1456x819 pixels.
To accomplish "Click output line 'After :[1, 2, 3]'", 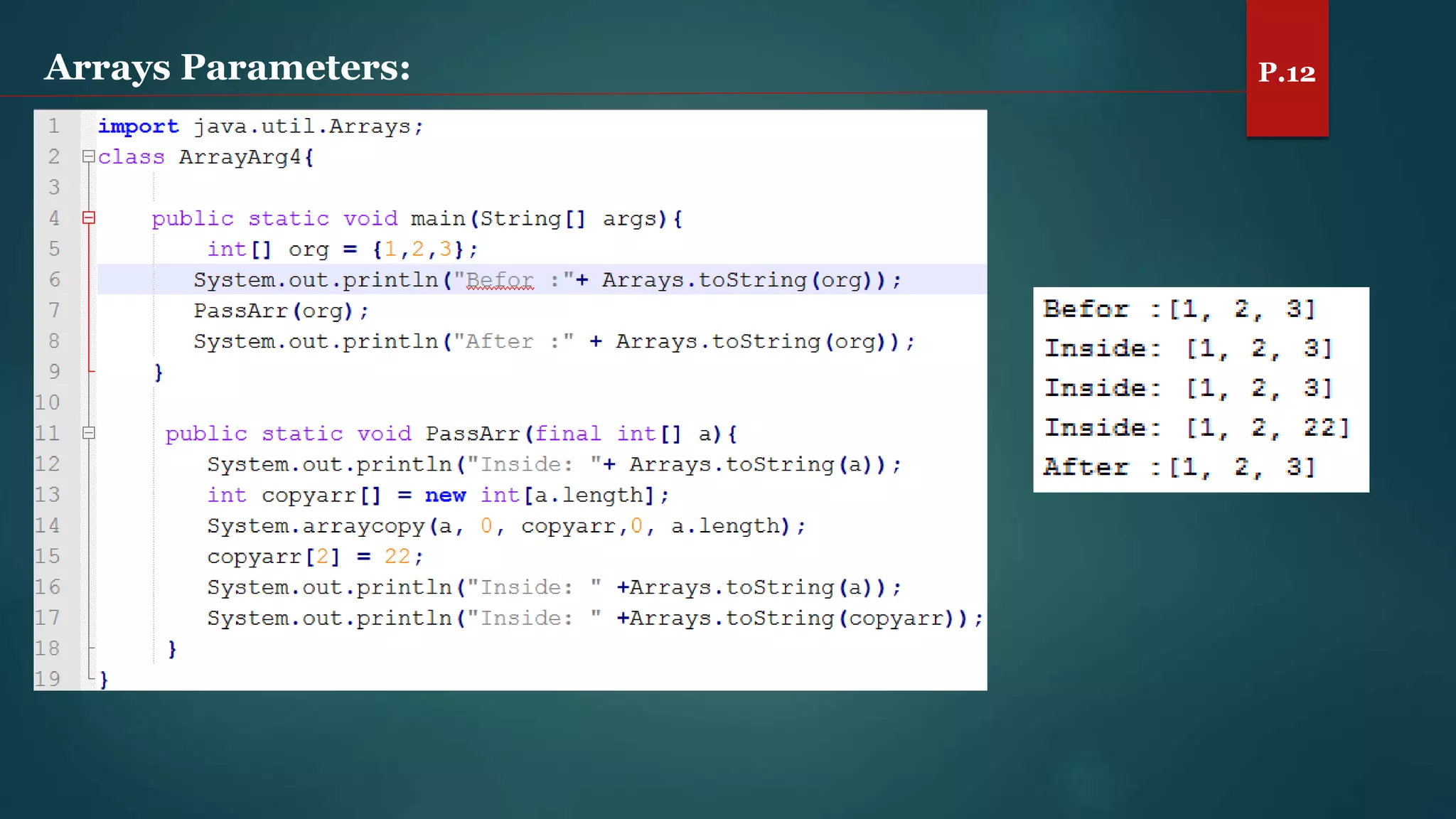I will (1180, 468).
